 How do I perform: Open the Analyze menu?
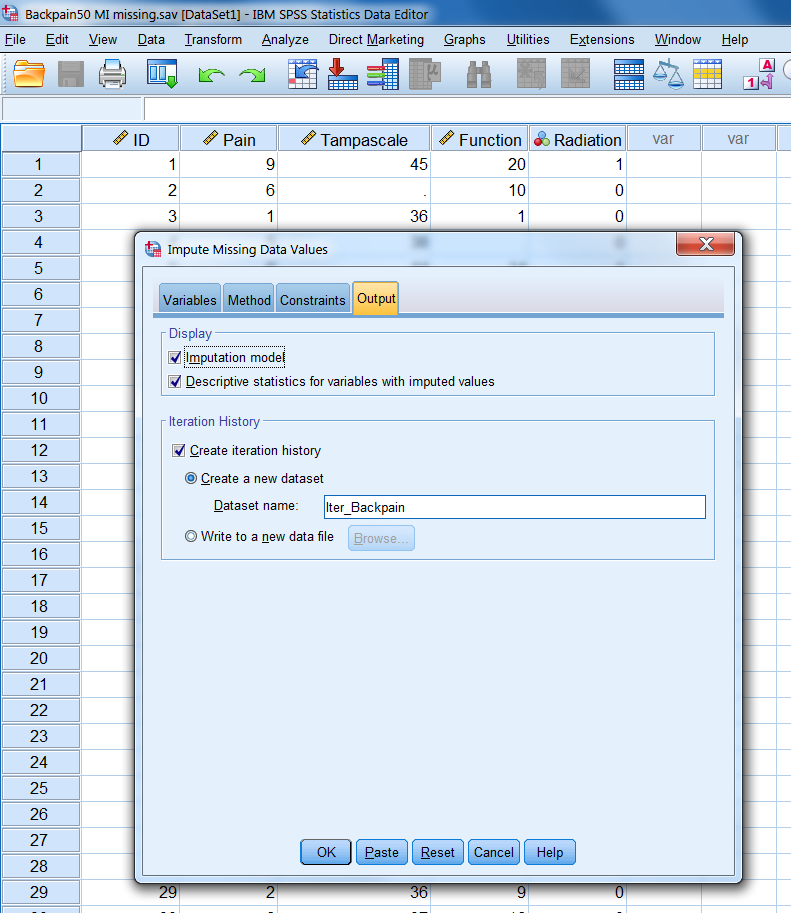[285, 40]
